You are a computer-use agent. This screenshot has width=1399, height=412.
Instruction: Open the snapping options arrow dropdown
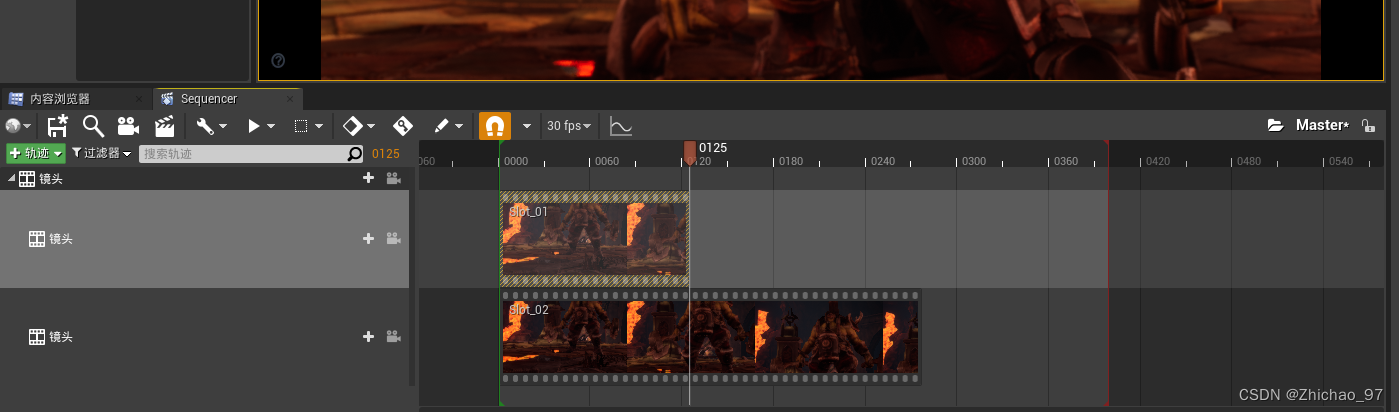(526, 126)
